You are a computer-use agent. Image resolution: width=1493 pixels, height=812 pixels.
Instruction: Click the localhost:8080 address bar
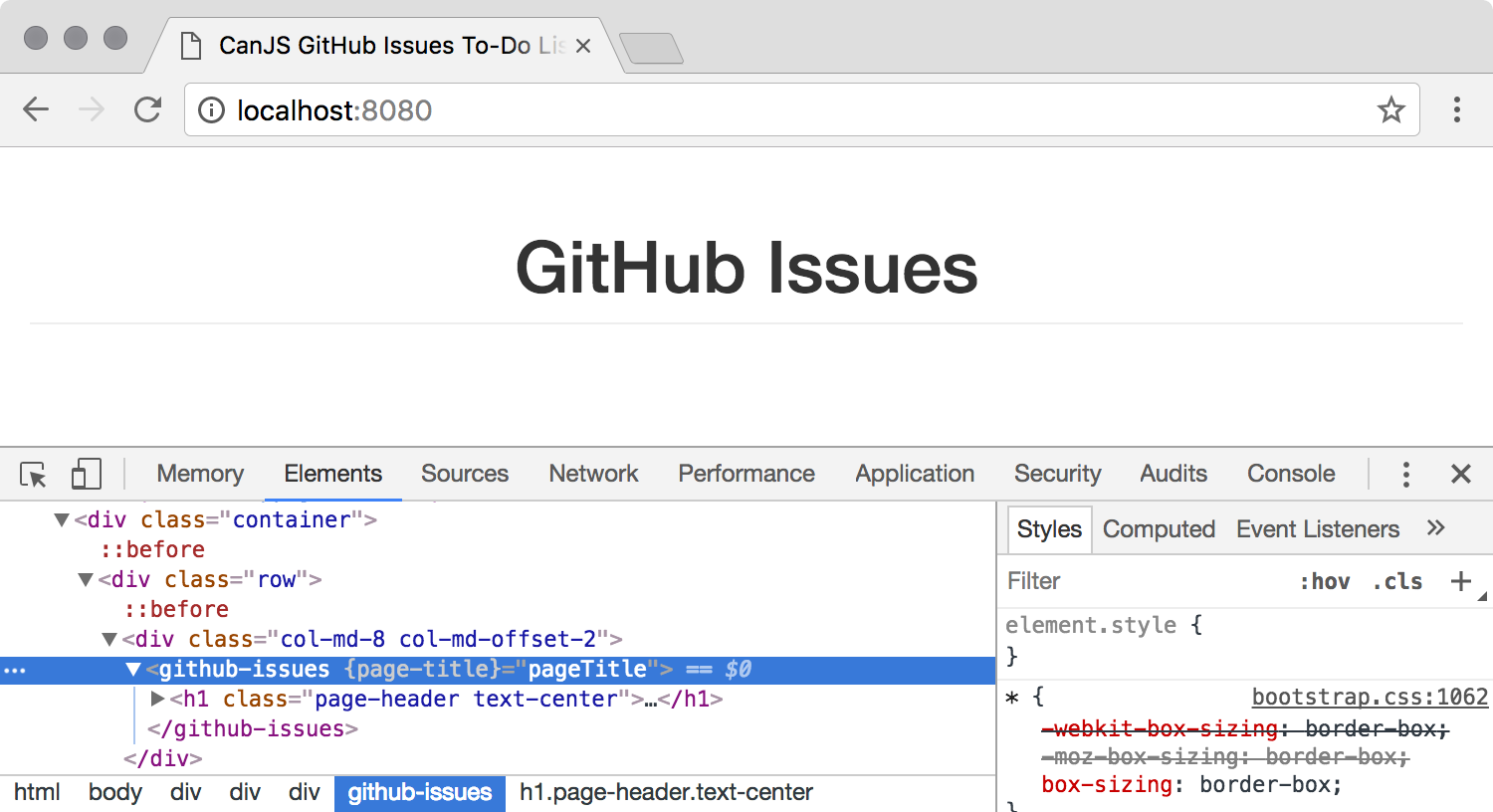coord(801,109)
